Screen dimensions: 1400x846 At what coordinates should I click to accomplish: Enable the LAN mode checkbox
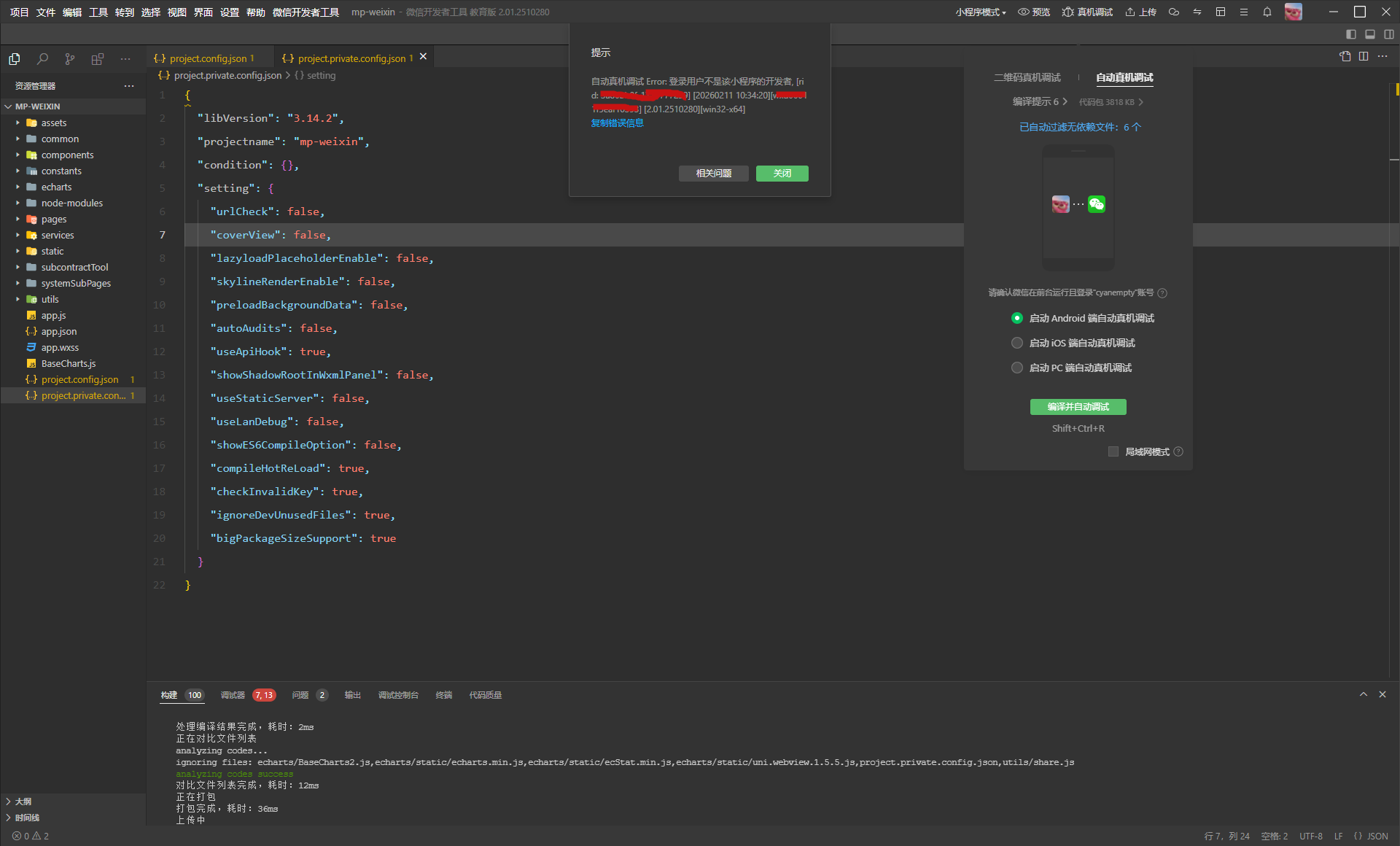1113,451
